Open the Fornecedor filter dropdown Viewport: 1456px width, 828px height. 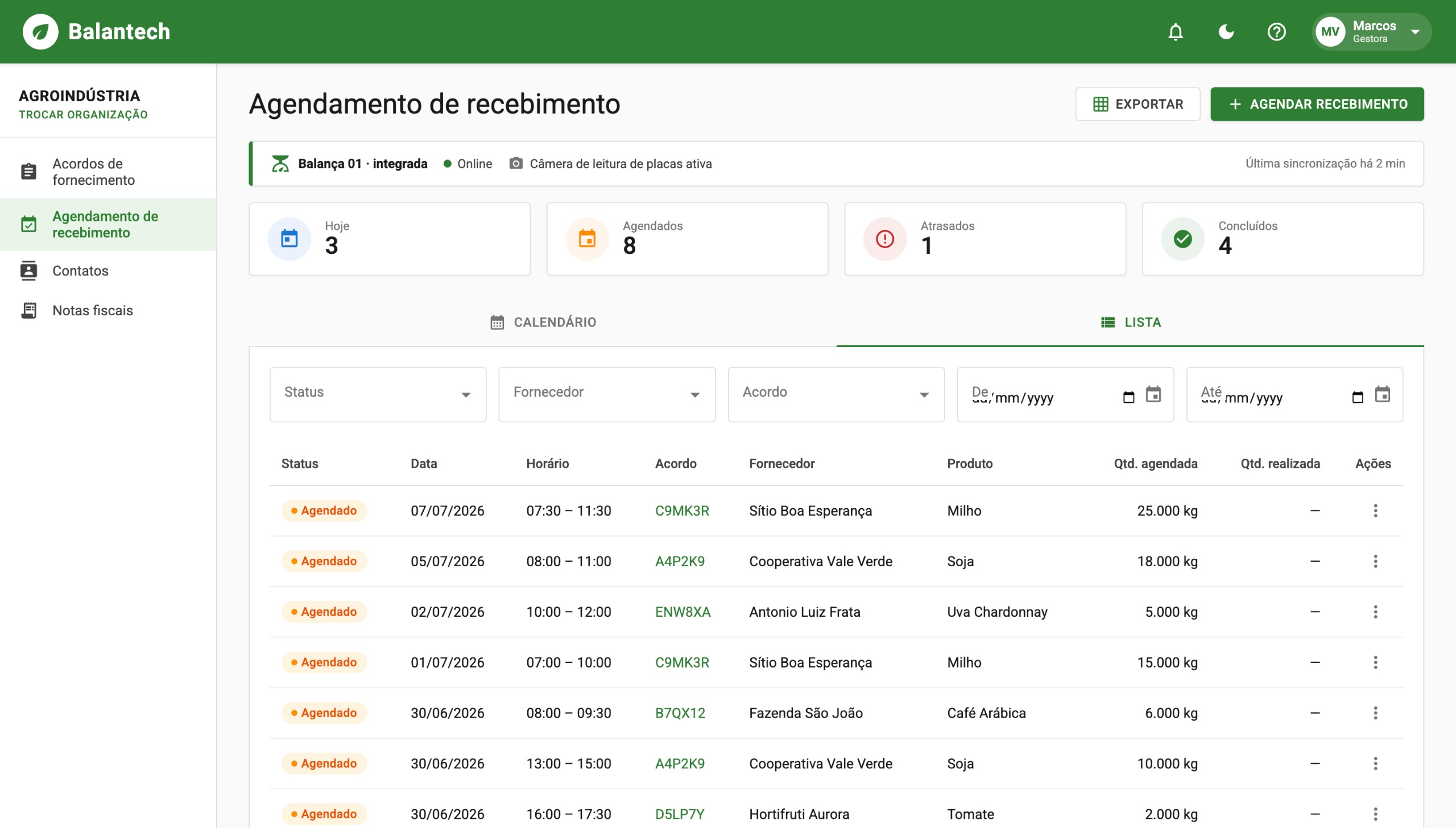pyautogui.click(x=607, y=394)
